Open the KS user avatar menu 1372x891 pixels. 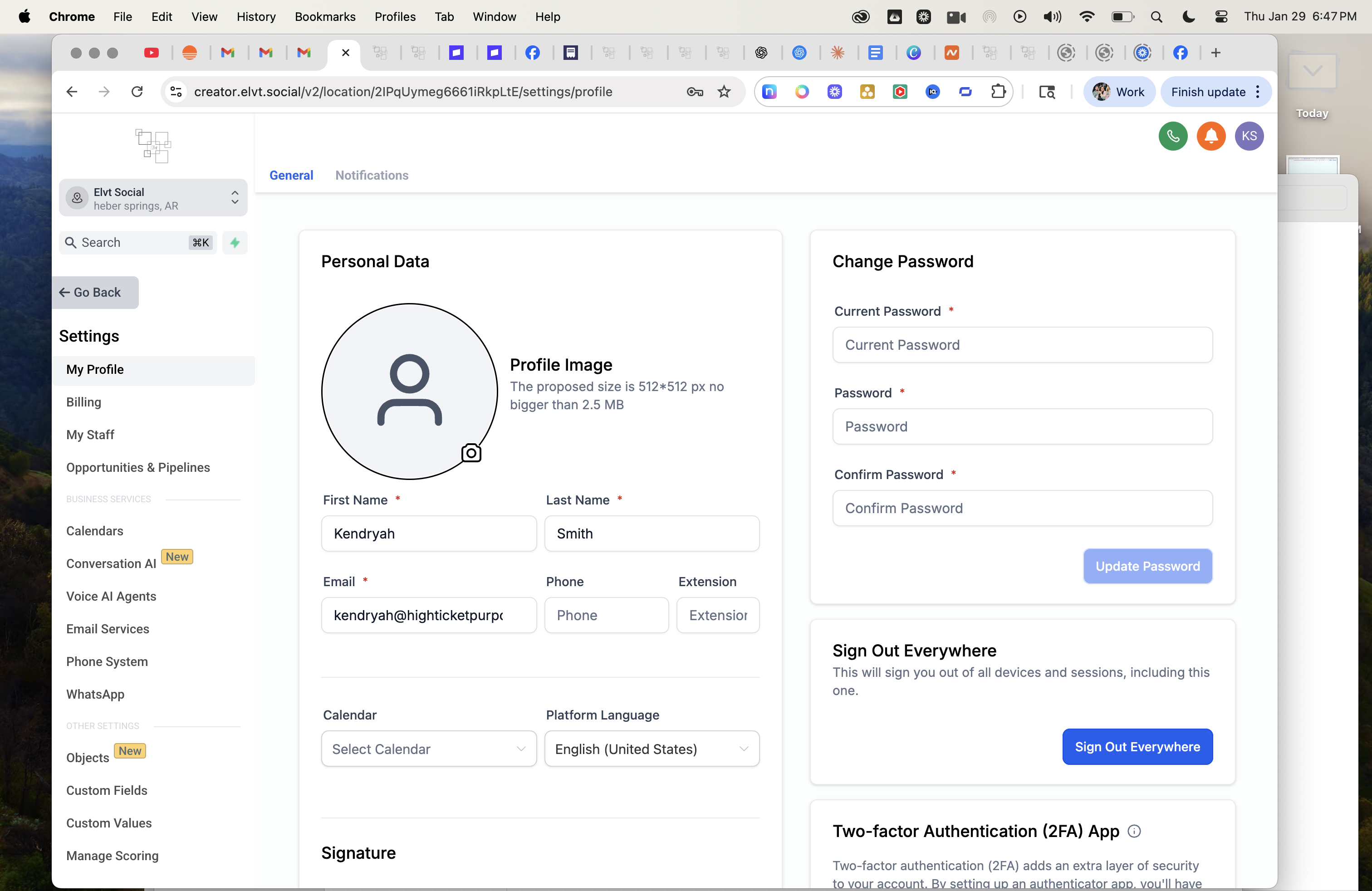(x=1249, y=136)
